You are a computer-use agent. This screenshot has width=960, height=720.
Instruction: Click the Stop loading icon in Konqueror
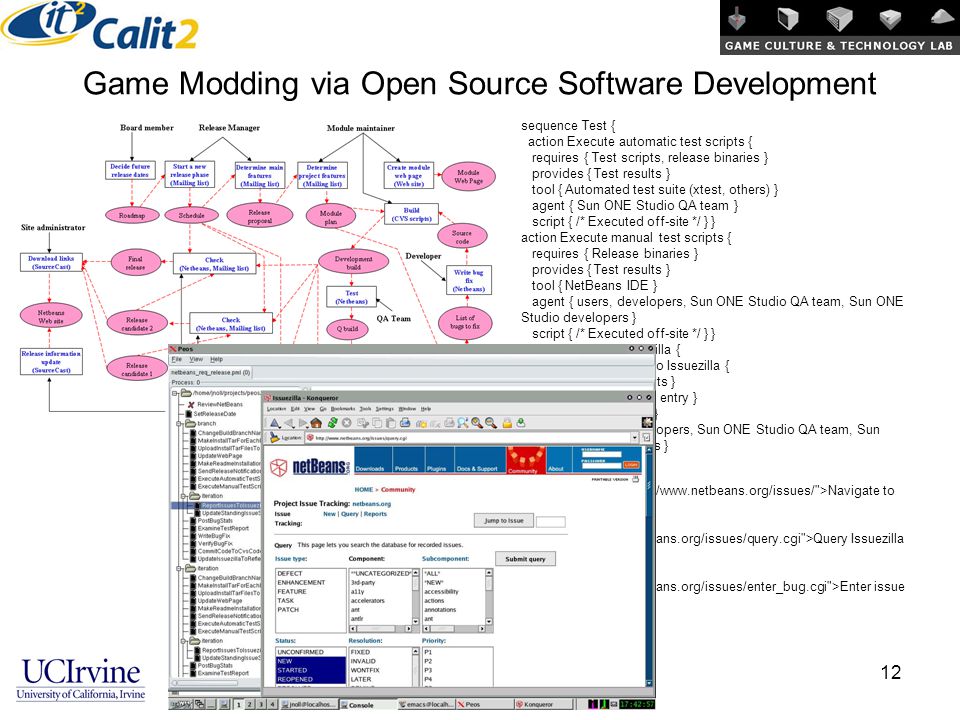[x=347, y=422]
